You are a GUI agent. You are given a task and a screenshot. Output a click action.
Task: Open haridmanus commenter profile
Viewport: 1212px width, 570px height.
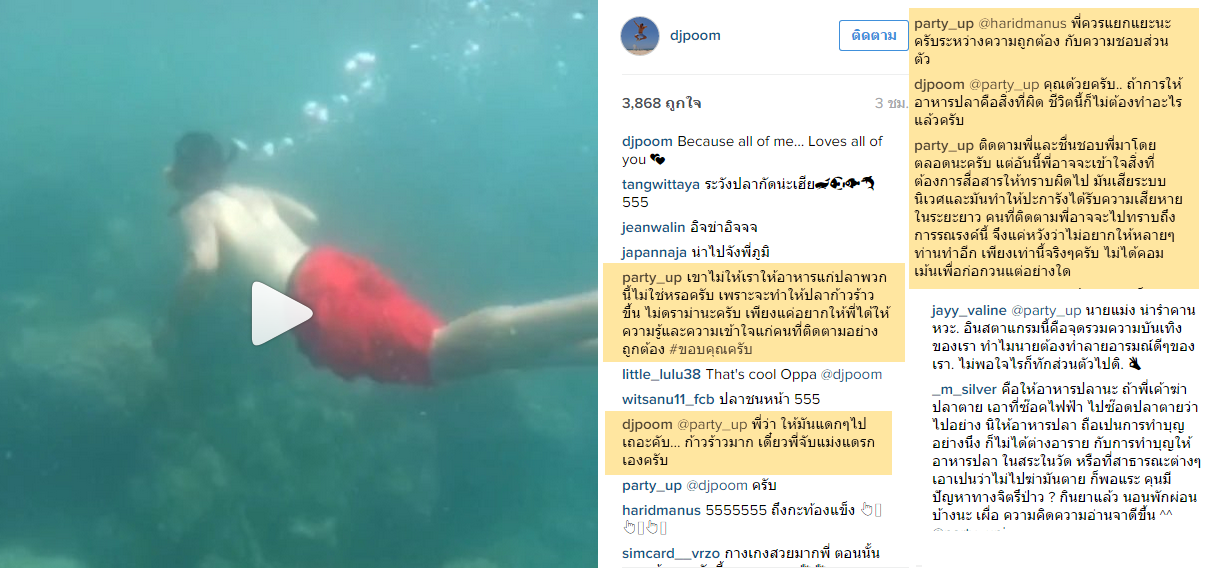(x=661, y=510)
